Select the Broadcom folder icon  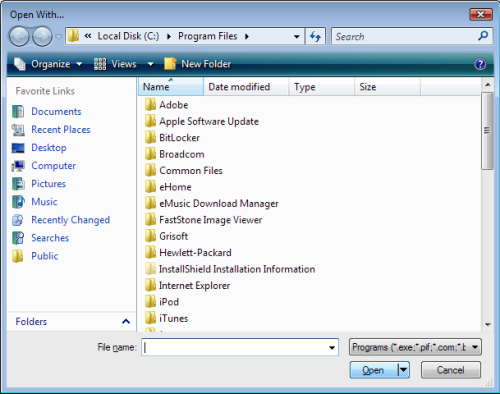tap(150, 154)
